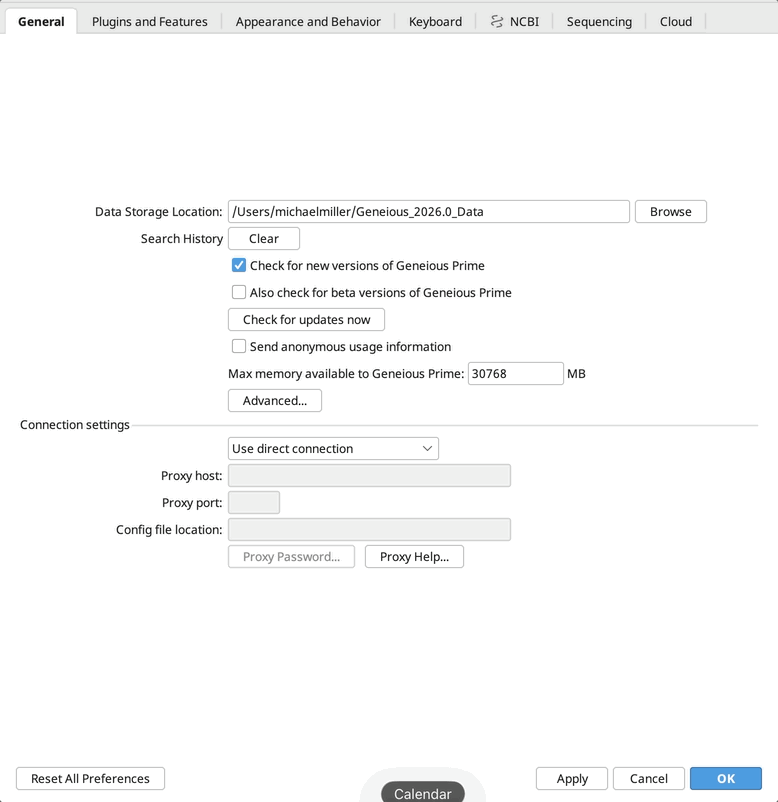Open the Advanced settings
This screenshot has height=802, width=778.
pos(275,400)
